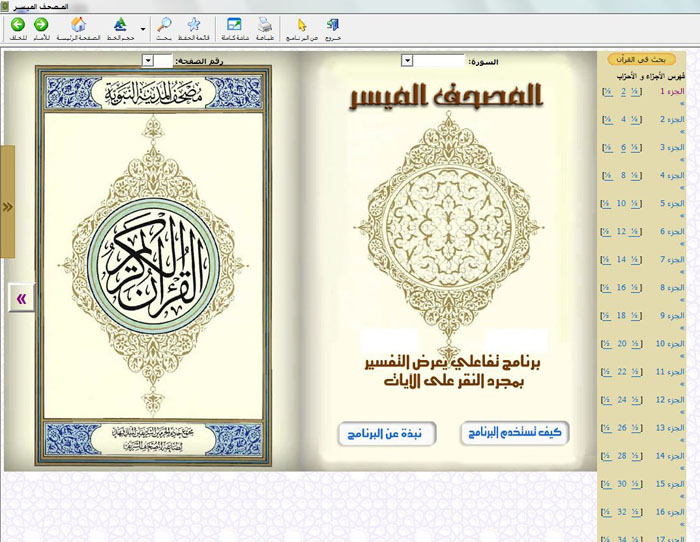The image size is (700, 542).
Task: Open الجزء 6 link
Action: (673, 232)
